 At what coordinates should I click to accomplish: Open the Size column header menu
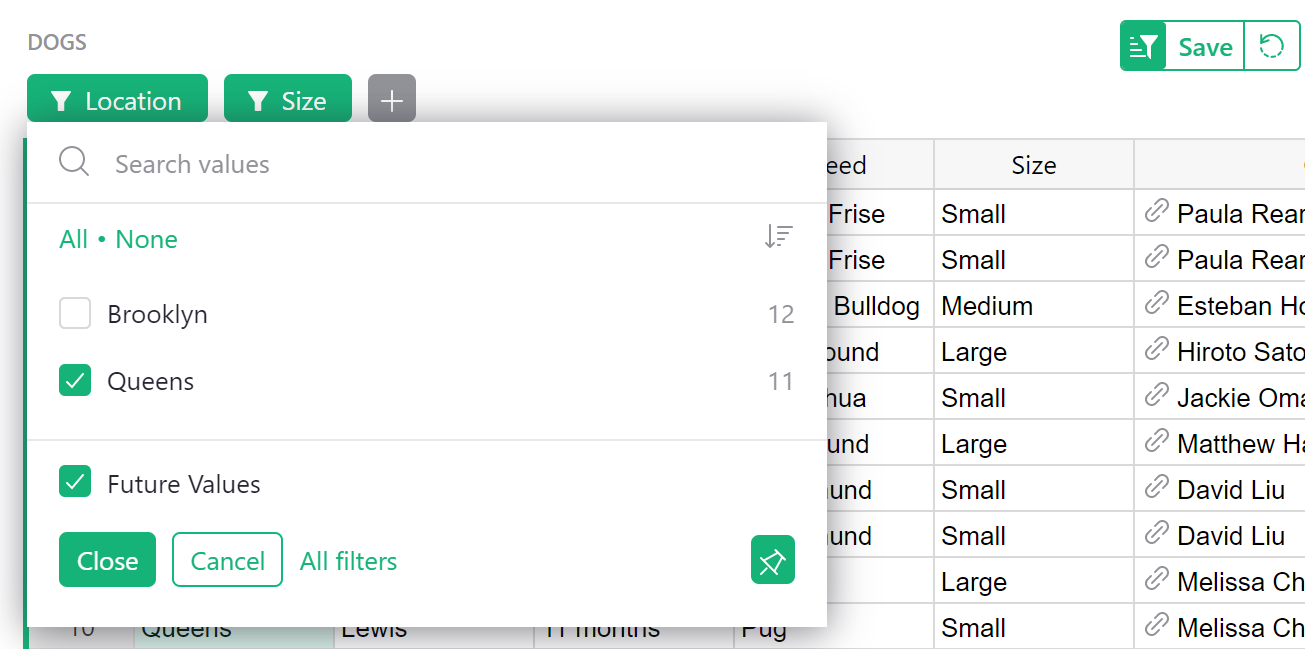coord(1033,164)
